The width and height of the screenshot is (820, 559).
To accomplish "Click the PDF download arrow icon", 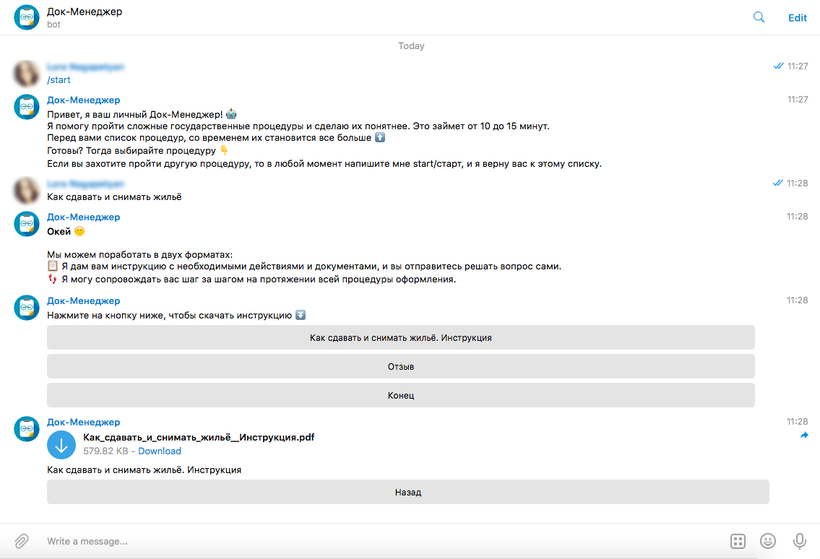I will (x=61, y=445).
